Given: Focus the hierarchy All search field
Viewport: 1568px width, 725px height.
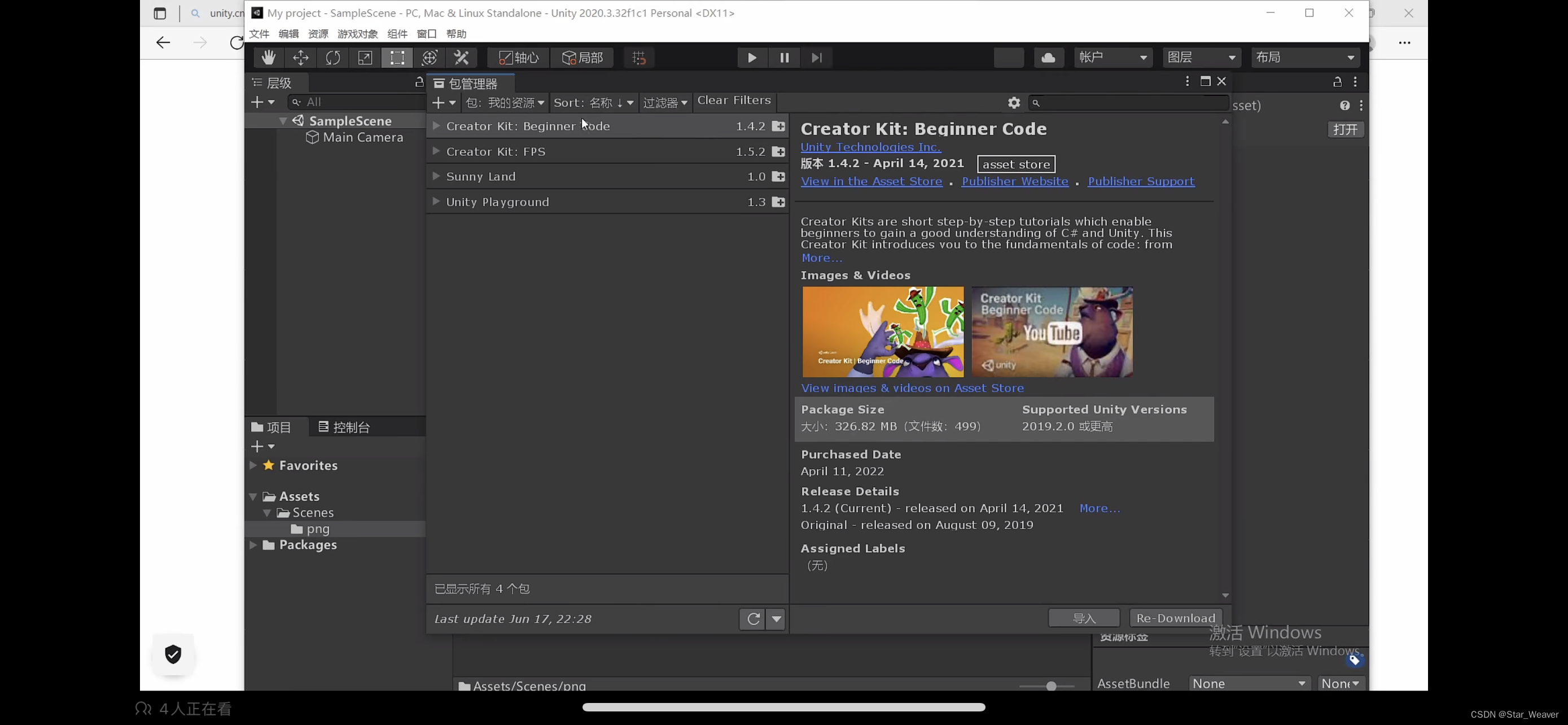Looking at the screenshot, I should (357, 102).
